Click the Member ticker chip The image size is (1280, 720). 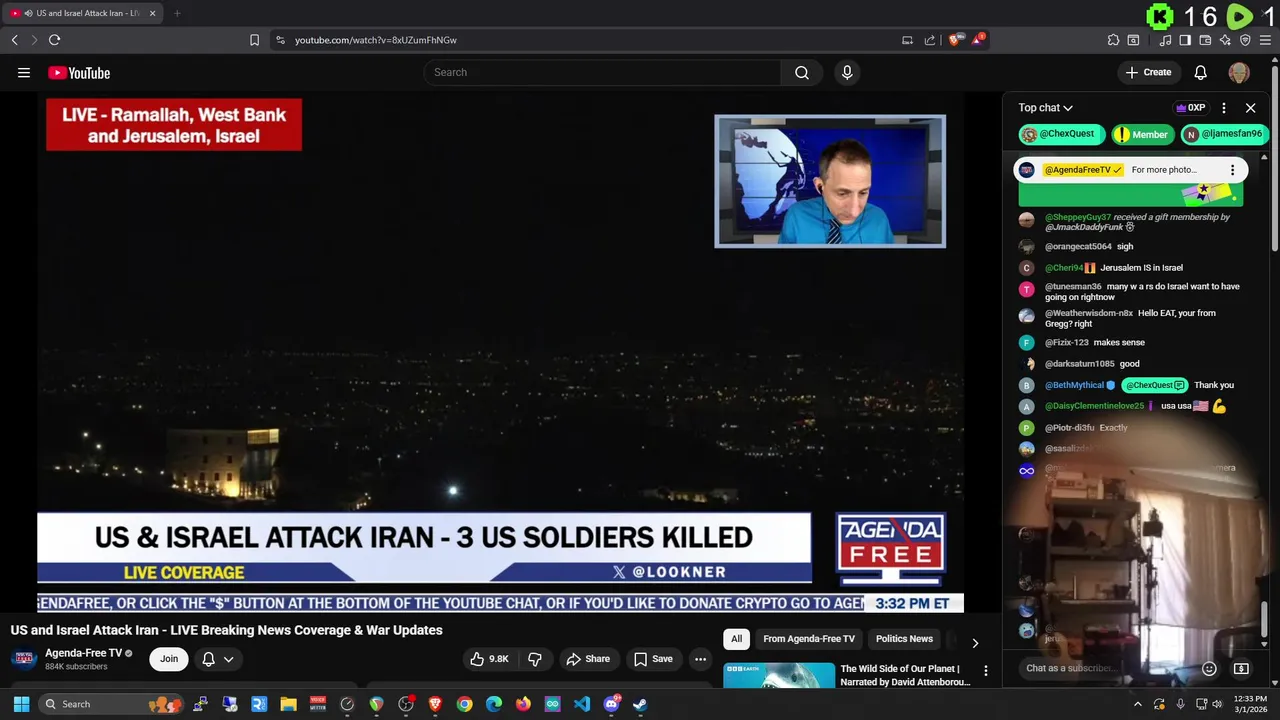[1142, 134]
